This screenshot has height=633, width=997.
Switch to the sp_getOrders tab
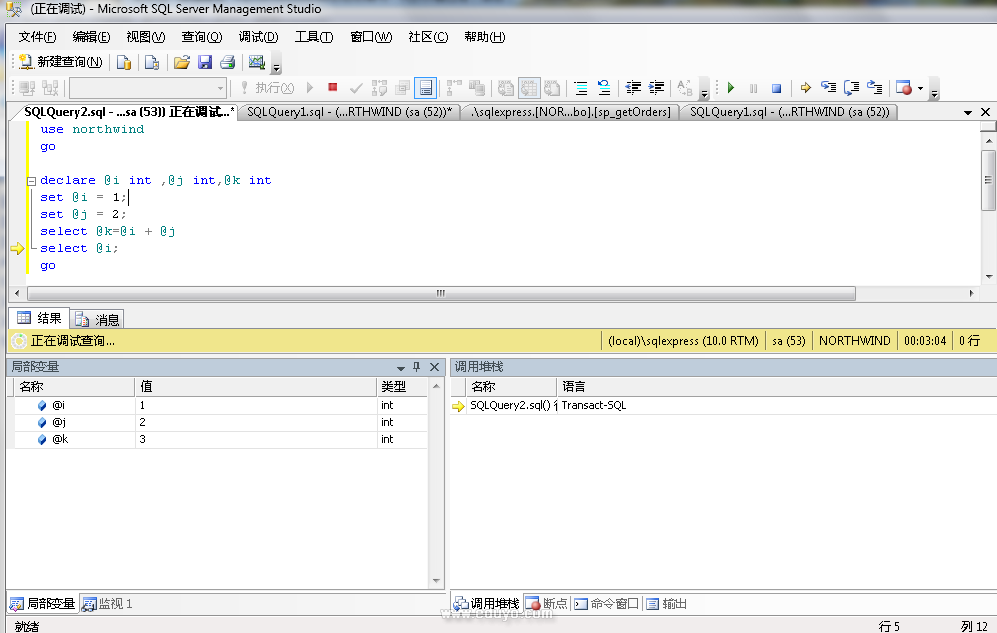point(571,112)
